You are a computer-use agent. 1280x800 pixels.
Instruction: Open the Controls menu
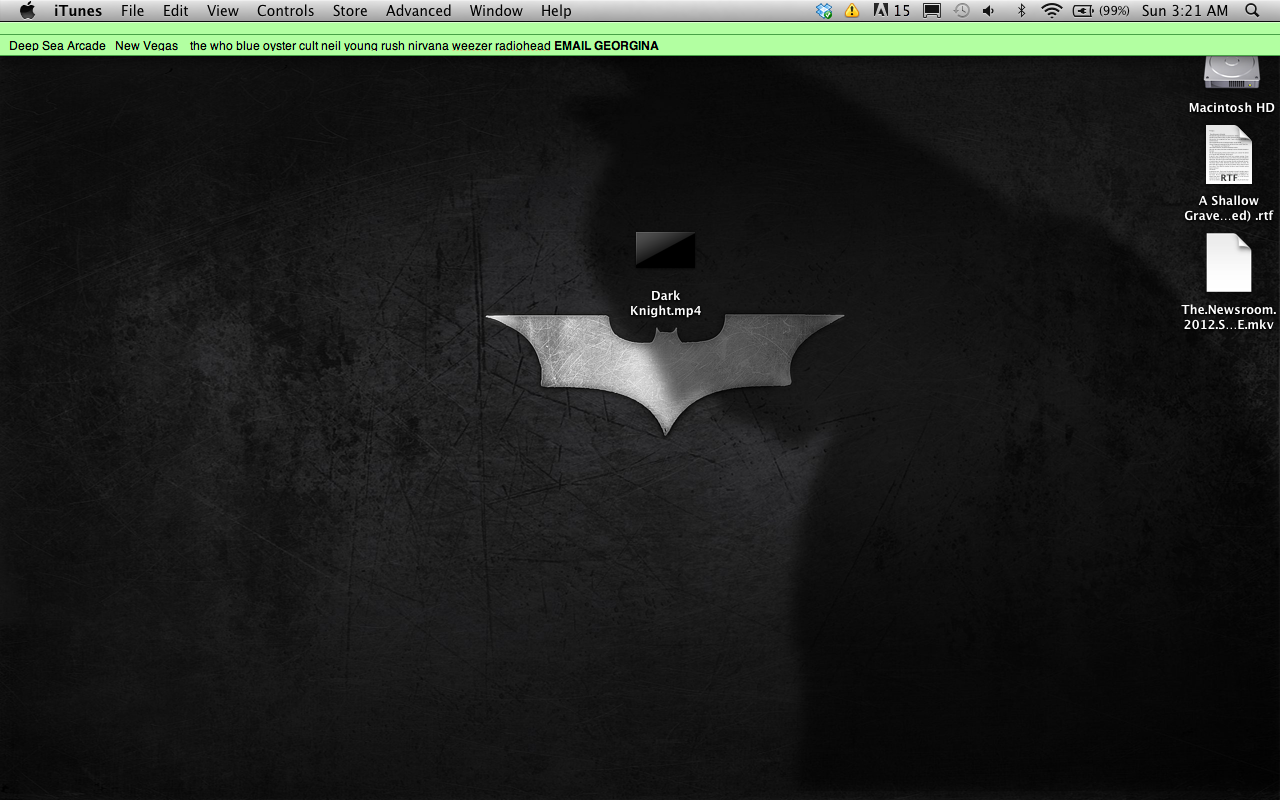coord(286,11)
